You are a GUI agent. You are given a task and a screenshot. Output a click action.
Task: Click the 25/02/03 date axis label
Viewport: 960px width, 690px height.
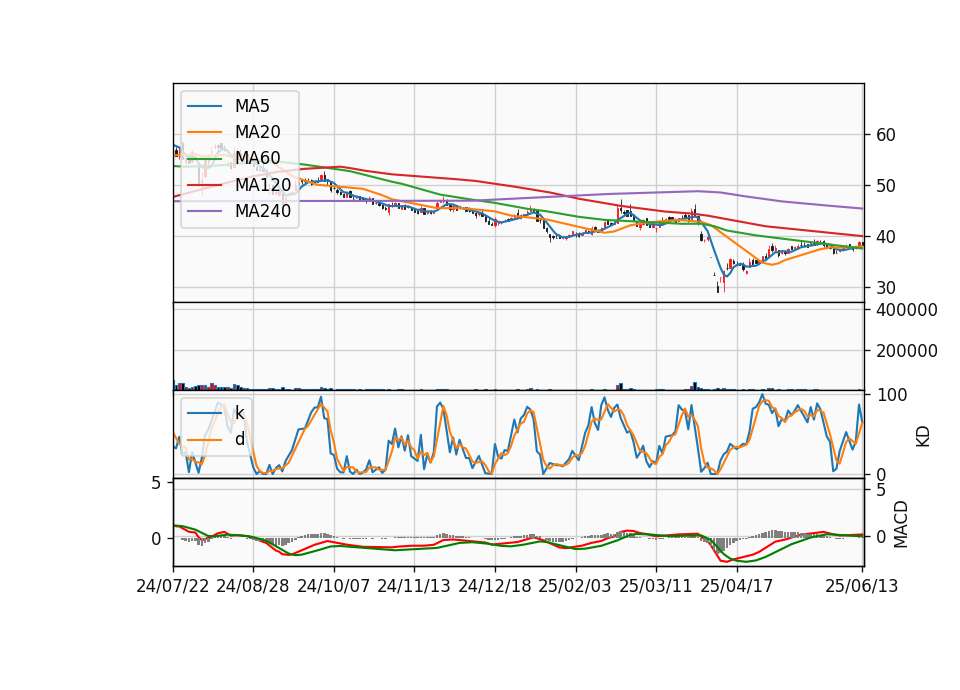(x=575, y=586)
